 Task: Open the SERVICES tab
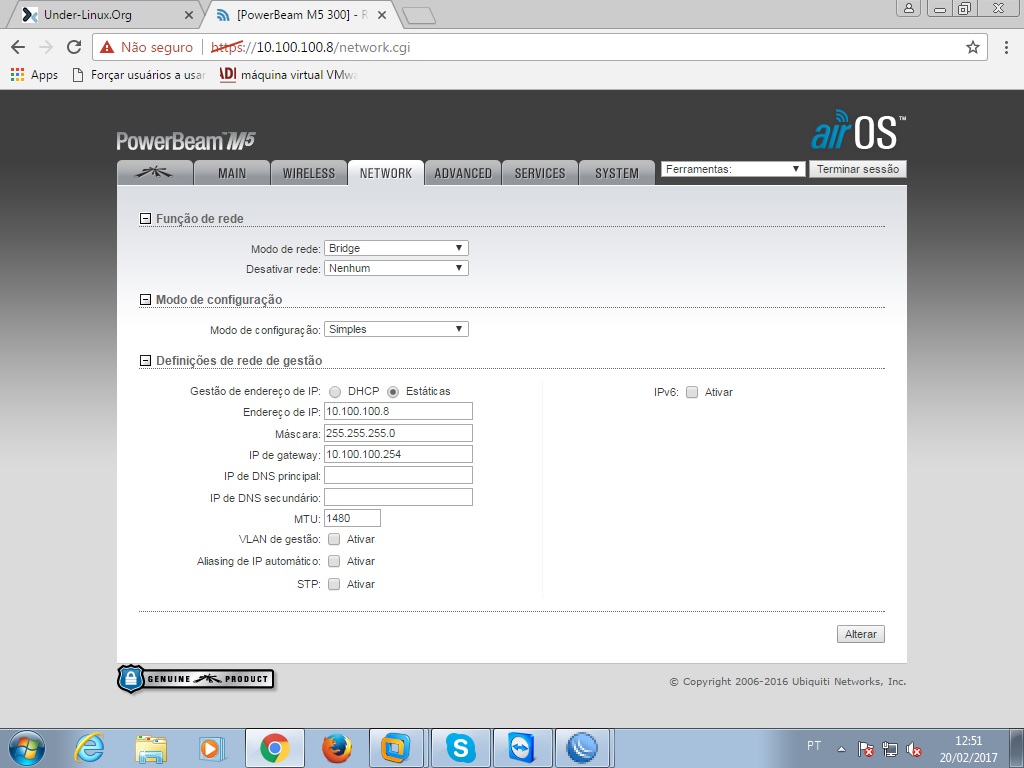pyautogui.click(x=540, y=173)
